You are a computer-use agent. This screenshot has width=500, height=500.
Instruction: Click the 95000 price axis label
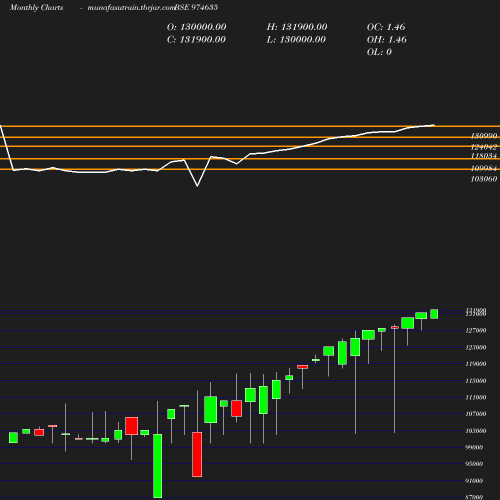click(474, 464)
